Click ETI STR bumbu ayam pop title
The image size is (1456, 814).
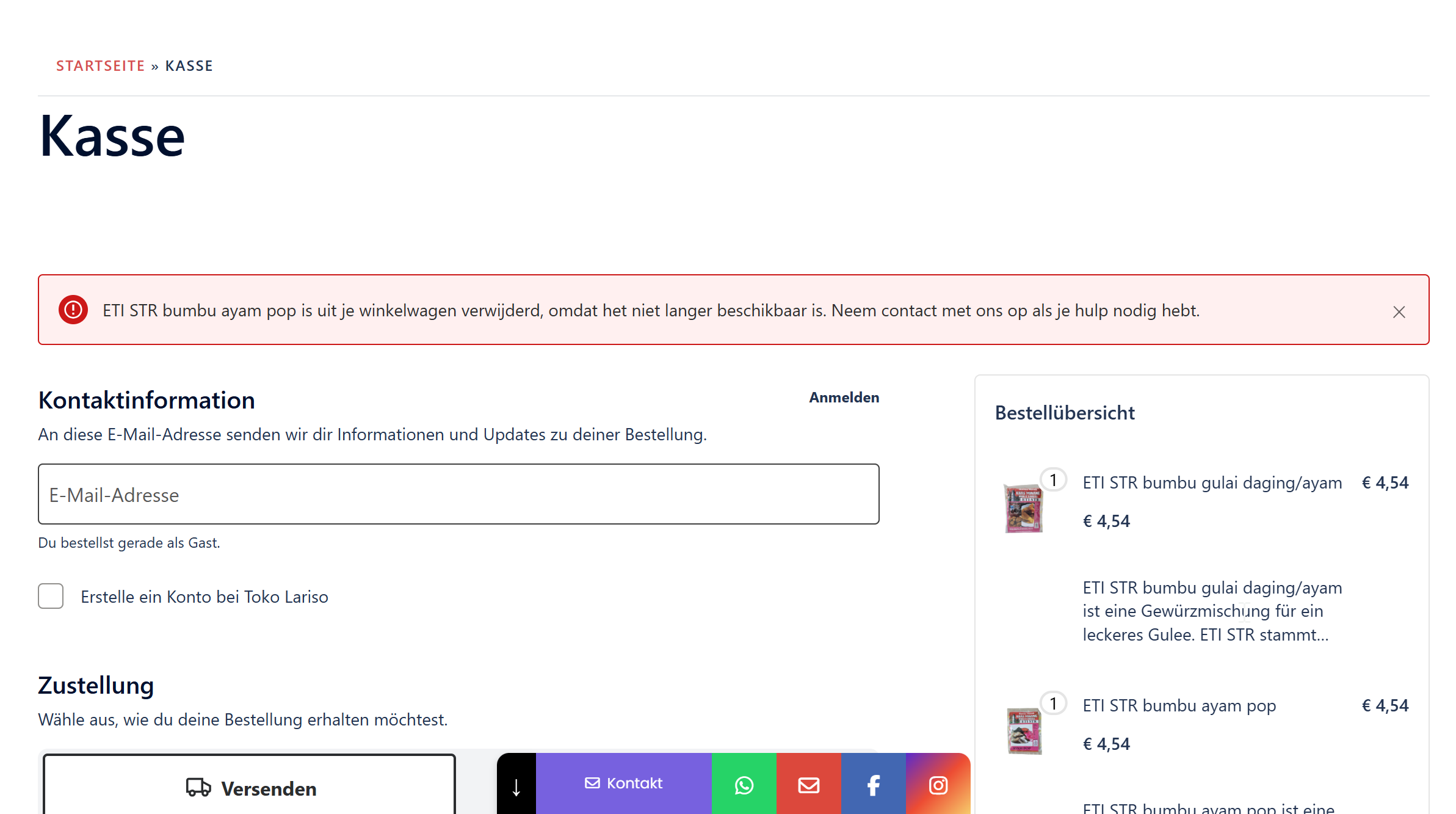tap(1179, 706)
